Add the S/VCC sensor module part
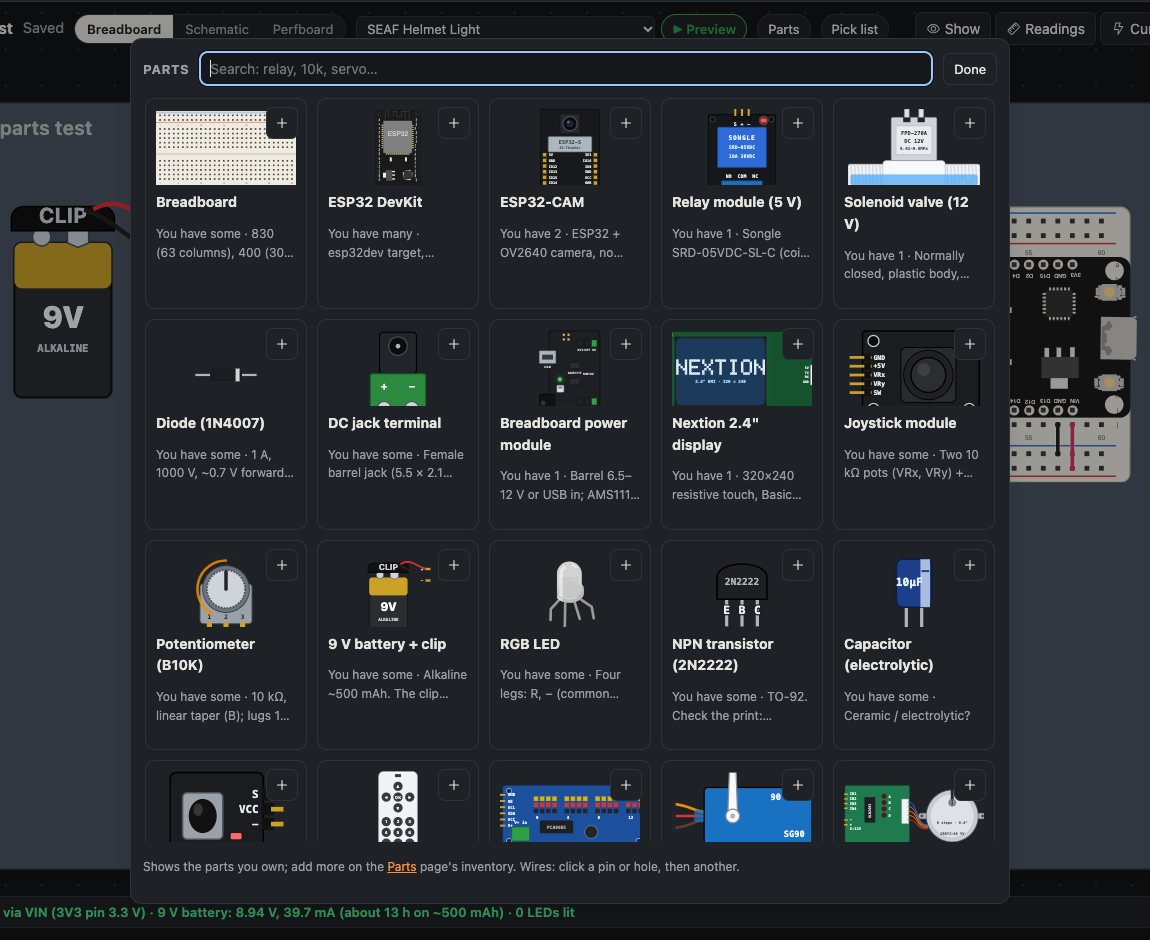The height and width of the screenshot is (940, 1150). pos(282,785)
